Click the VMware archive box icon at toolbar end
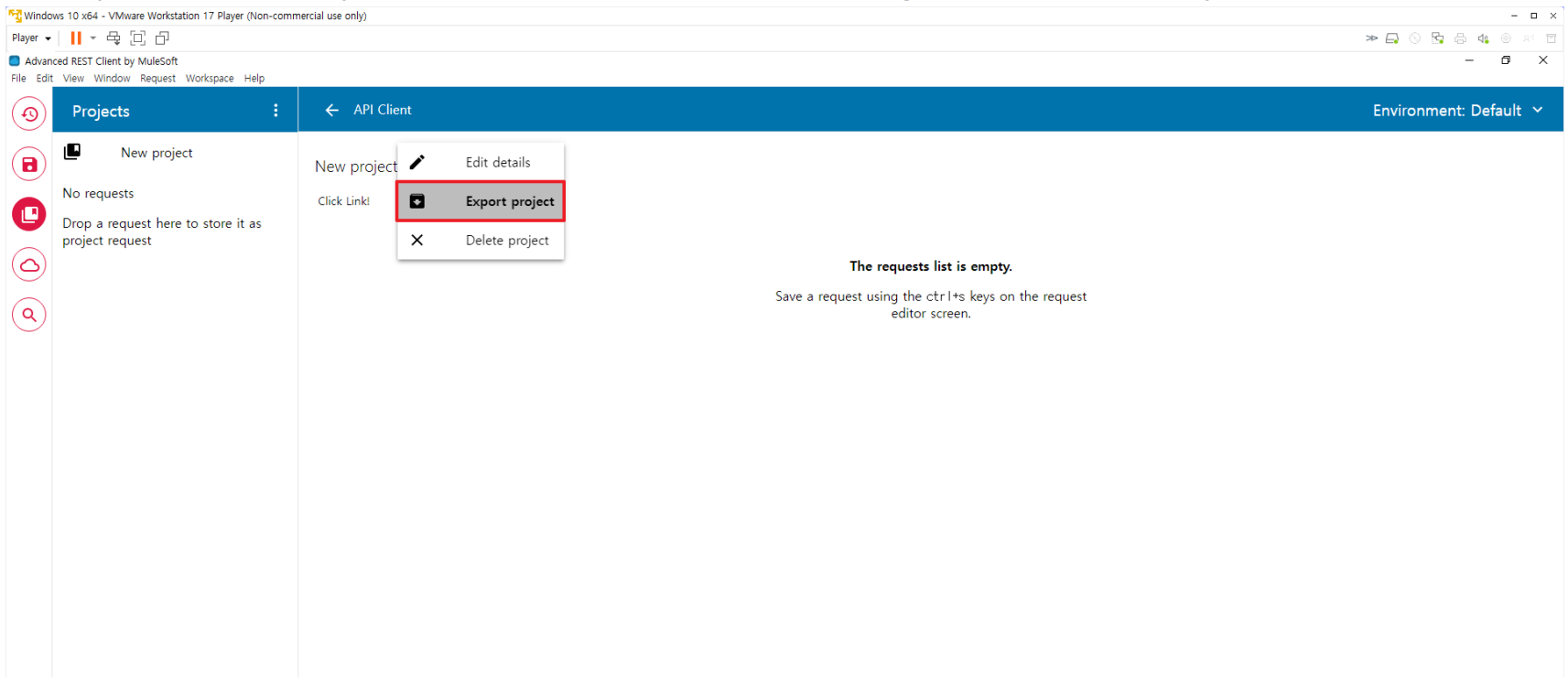Viewport: 1568px width, 677px height. [1552, 38]
